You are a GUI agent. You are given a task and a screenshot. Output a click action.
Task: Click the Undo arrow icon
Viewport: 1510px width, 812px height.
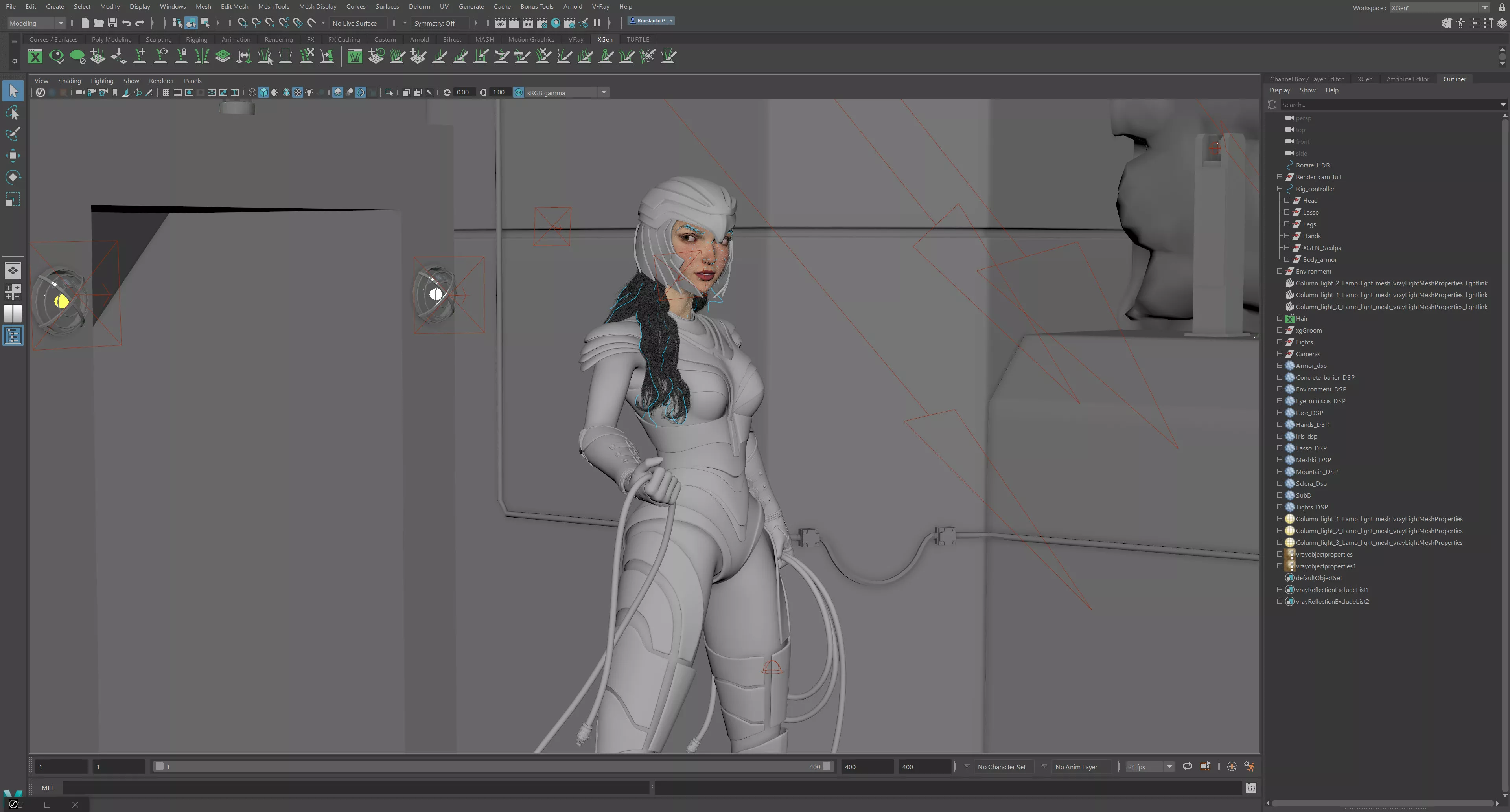click(126, 23)
